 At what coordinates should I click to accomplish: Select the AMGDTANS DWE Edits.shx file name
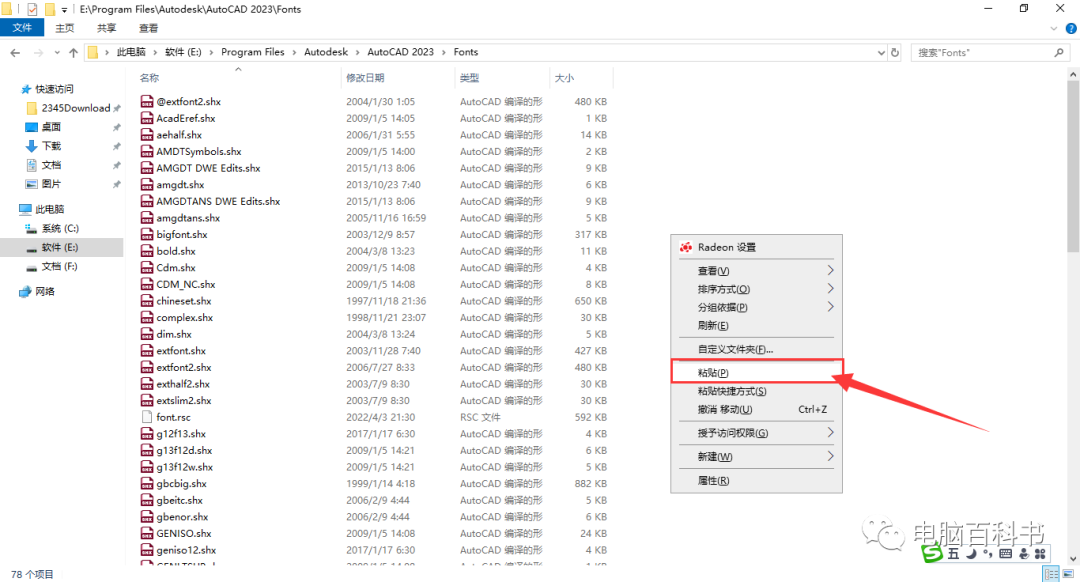pyautogui.click(x=218, y=201)
